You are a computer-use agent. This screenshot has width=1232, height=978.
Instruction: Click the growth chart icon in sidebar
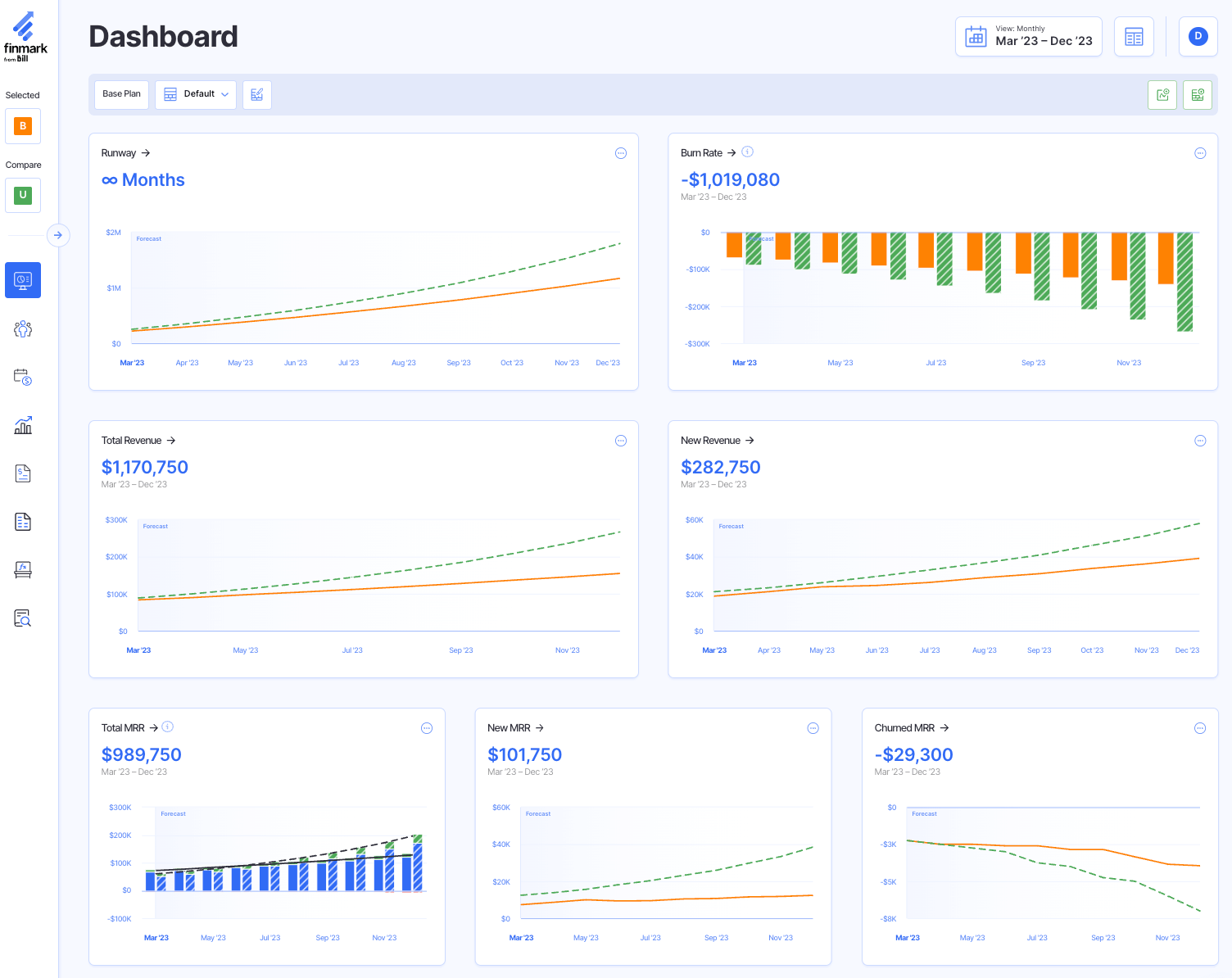point(22,425)
